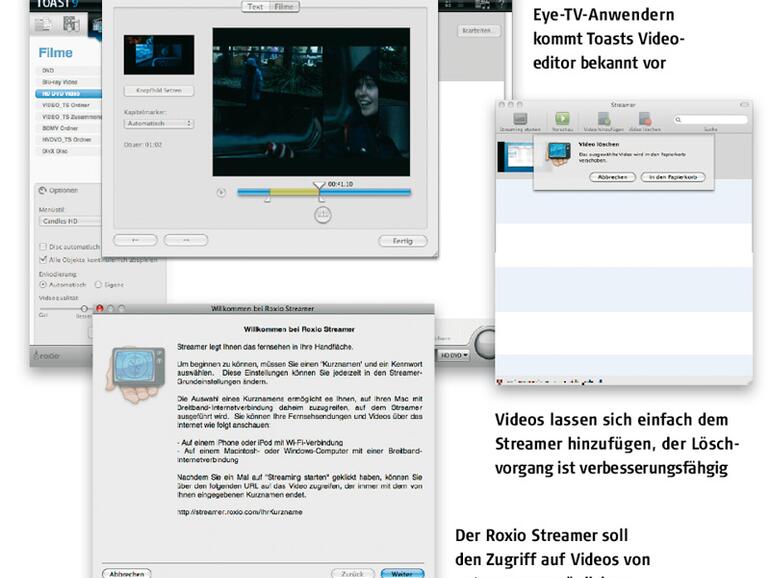Uncheck Alle Objekte kontinuierlich abspielen
Image resolution: width=770 pixels, height=578 pixels.
pyautogui.click(x=43, y=259)
